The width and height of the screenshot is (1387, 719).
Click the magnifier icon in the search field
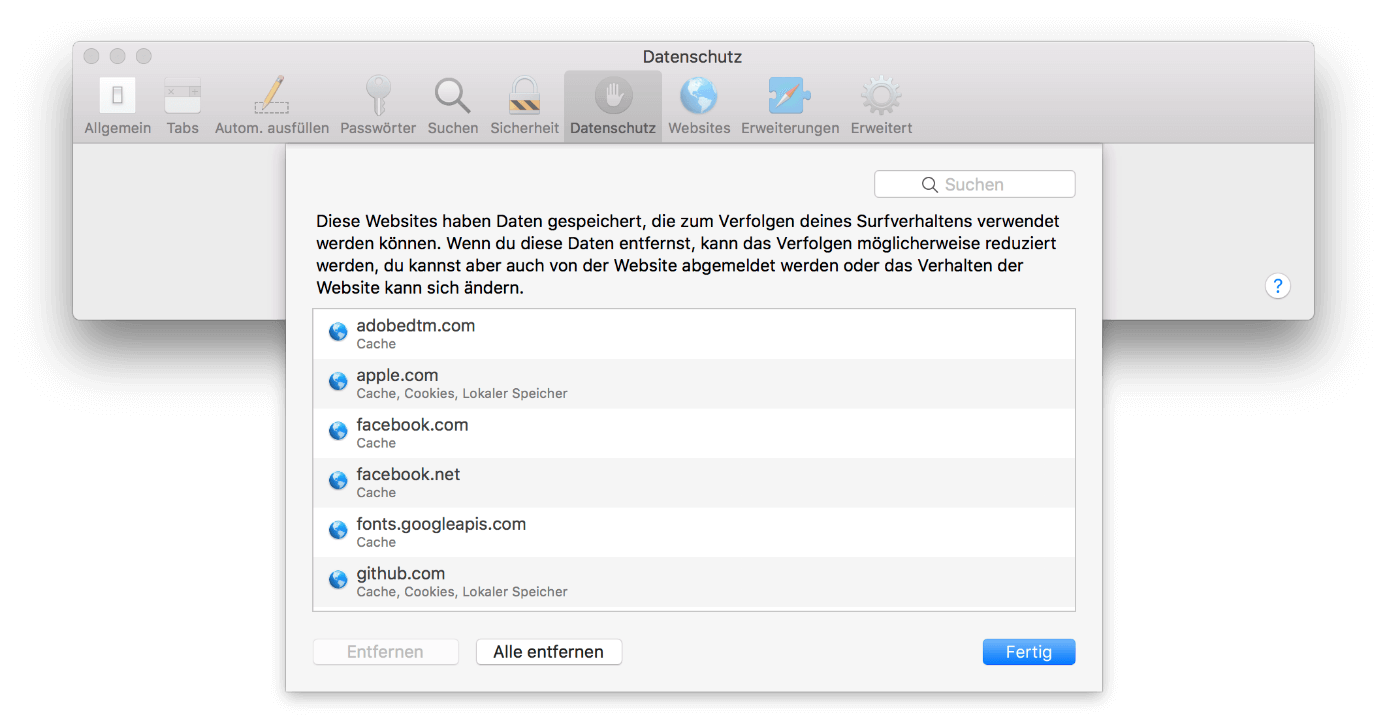tap(930, 185)
